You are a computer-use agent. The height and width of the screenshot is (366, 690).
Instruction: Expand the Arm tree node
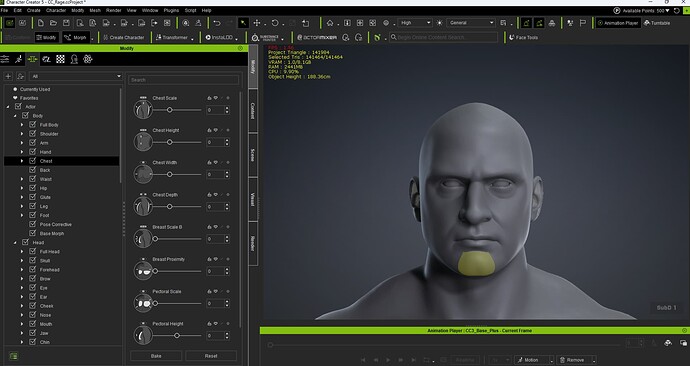tap(22, 143)
